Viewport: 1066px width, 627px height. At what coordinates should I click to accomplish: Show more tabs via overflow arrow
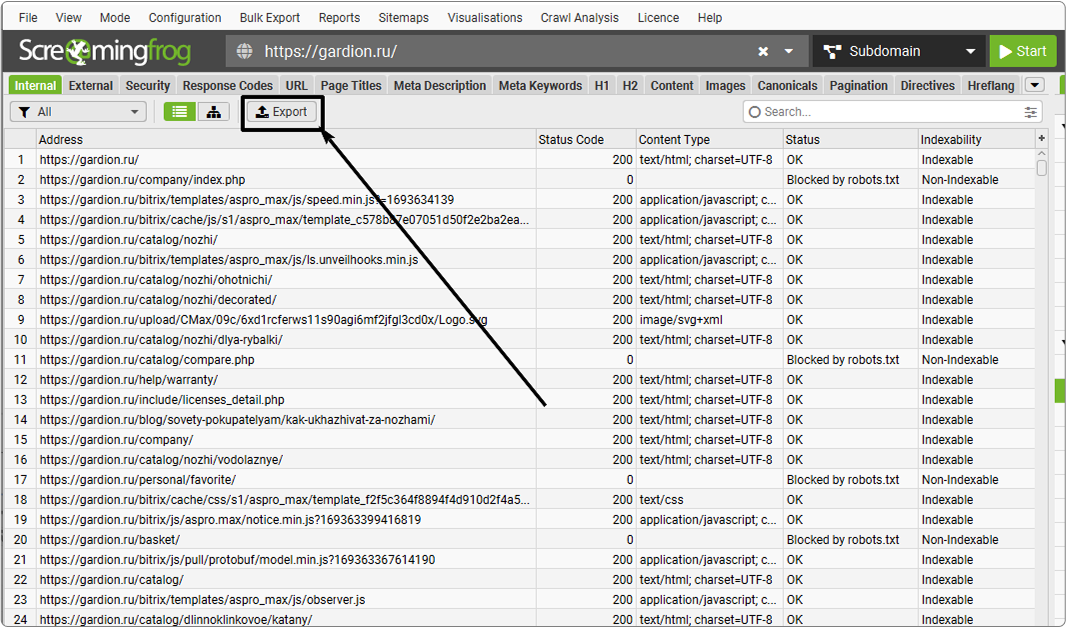1035,85
